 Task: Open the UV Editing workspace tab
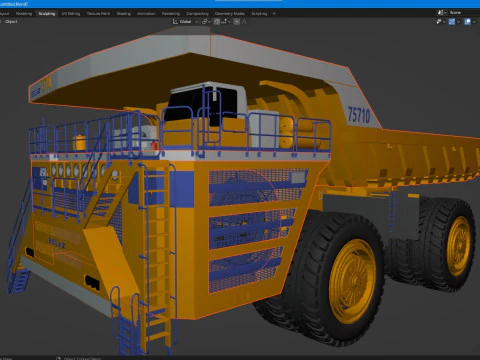71,14
